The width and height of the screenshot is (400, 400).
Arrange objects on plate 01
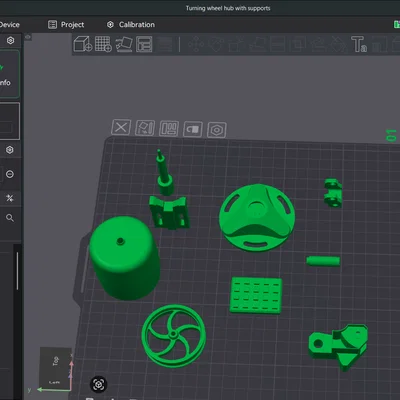(x=169, y=128)
